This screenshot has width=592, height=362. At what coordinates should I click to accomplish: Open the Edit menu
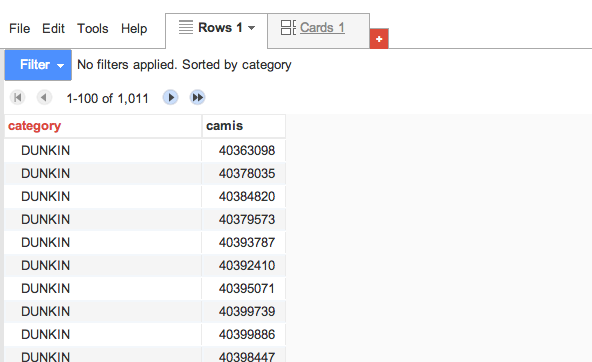tap(53, 29)
